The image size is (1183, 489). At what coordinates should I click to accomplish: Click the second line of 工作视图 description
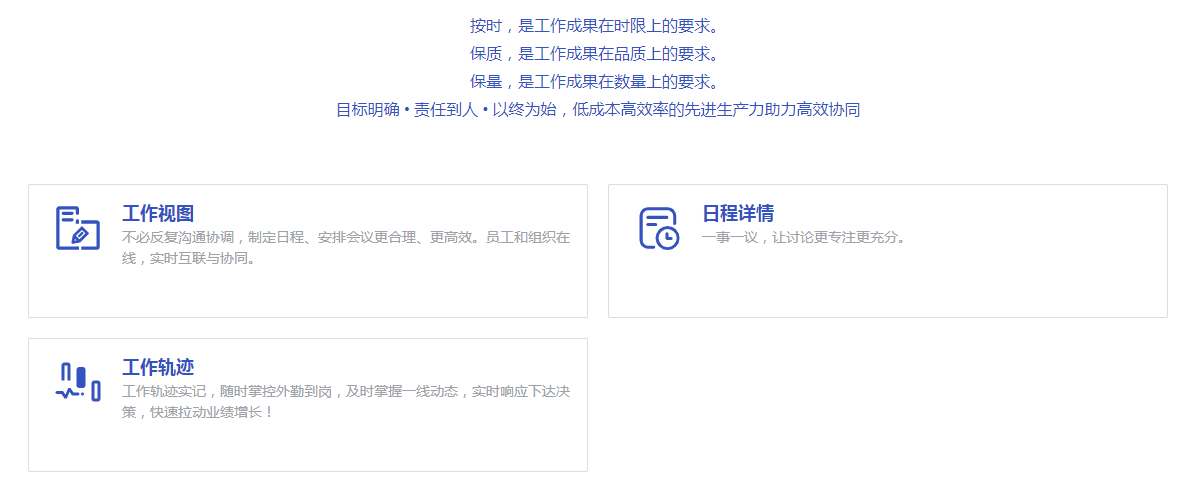pos(188,258)
